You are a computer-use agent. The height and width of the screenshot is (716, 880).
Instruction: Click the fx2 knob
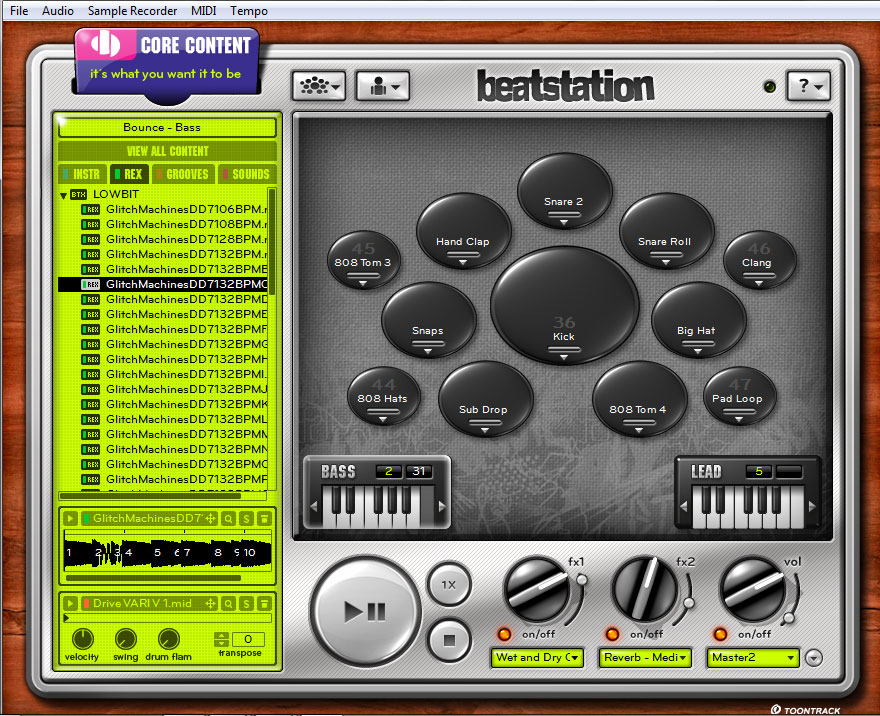tap(645, 589)
